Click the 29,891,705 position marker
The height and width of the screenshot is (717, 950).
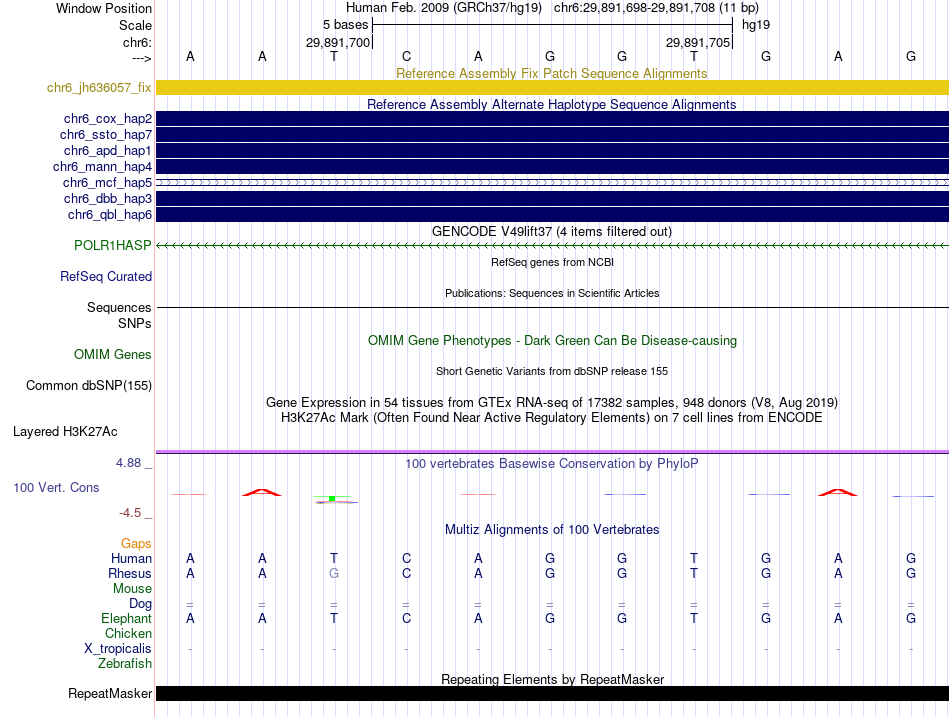pyautogui.click(x=698, y=42)
